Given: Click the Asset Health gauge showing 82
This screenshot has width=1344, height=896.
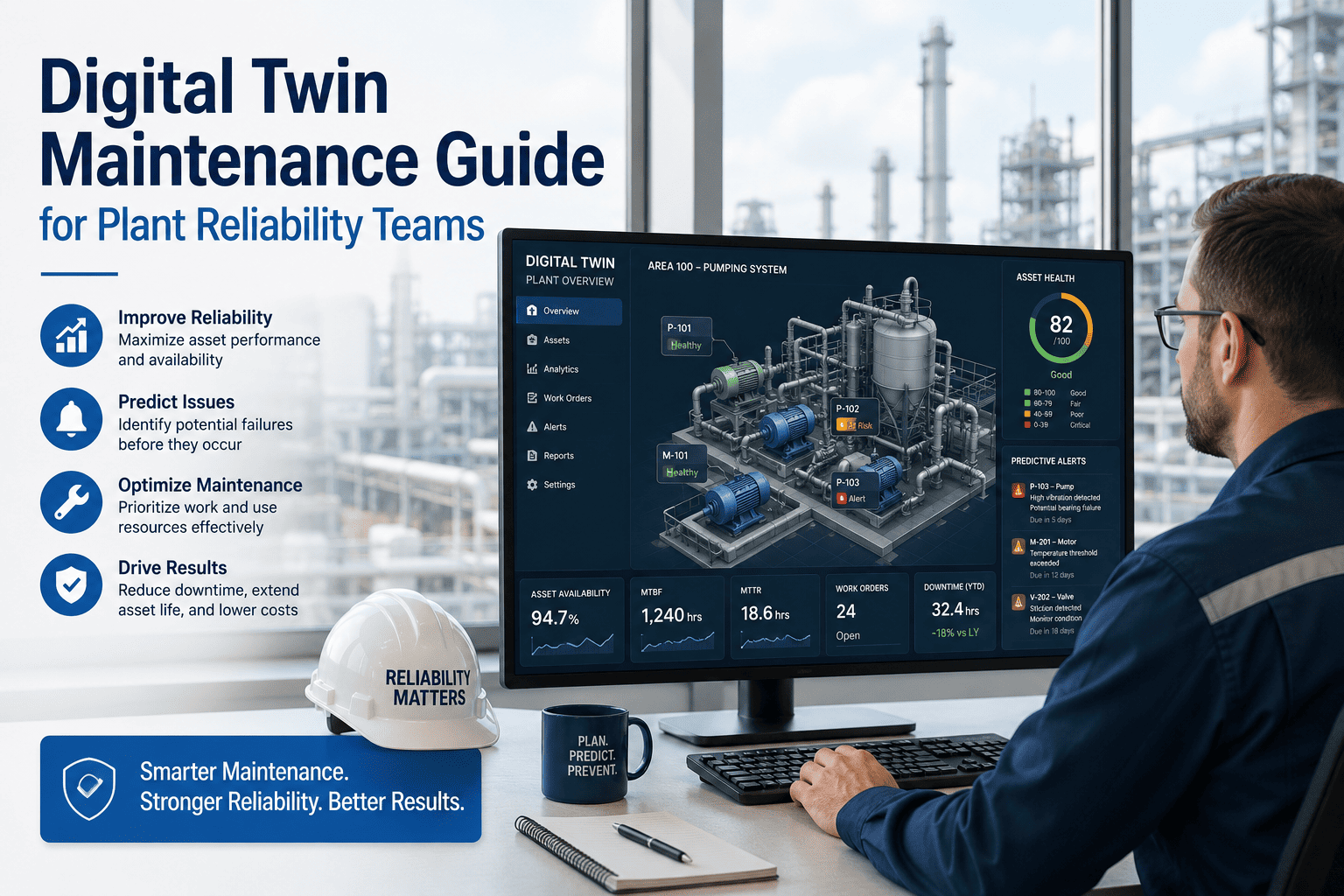Looking at the screenshot, I should [x=1060, y=329].
